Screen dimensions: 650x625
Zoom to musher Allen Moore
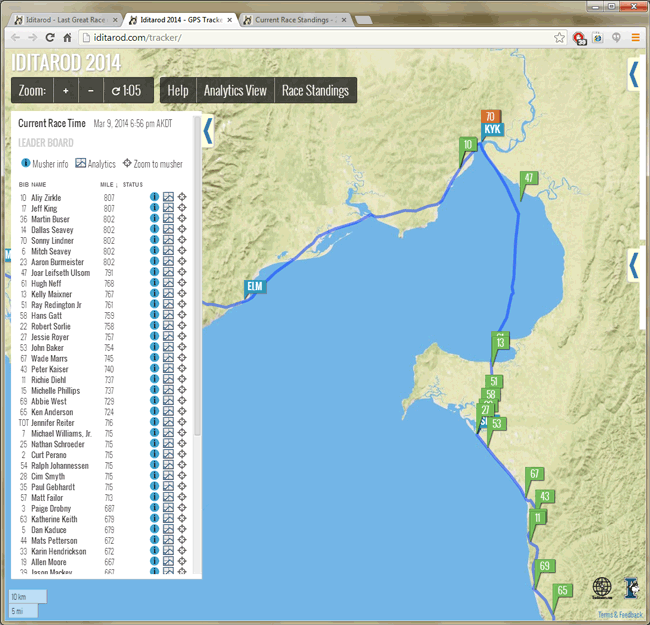182,561
